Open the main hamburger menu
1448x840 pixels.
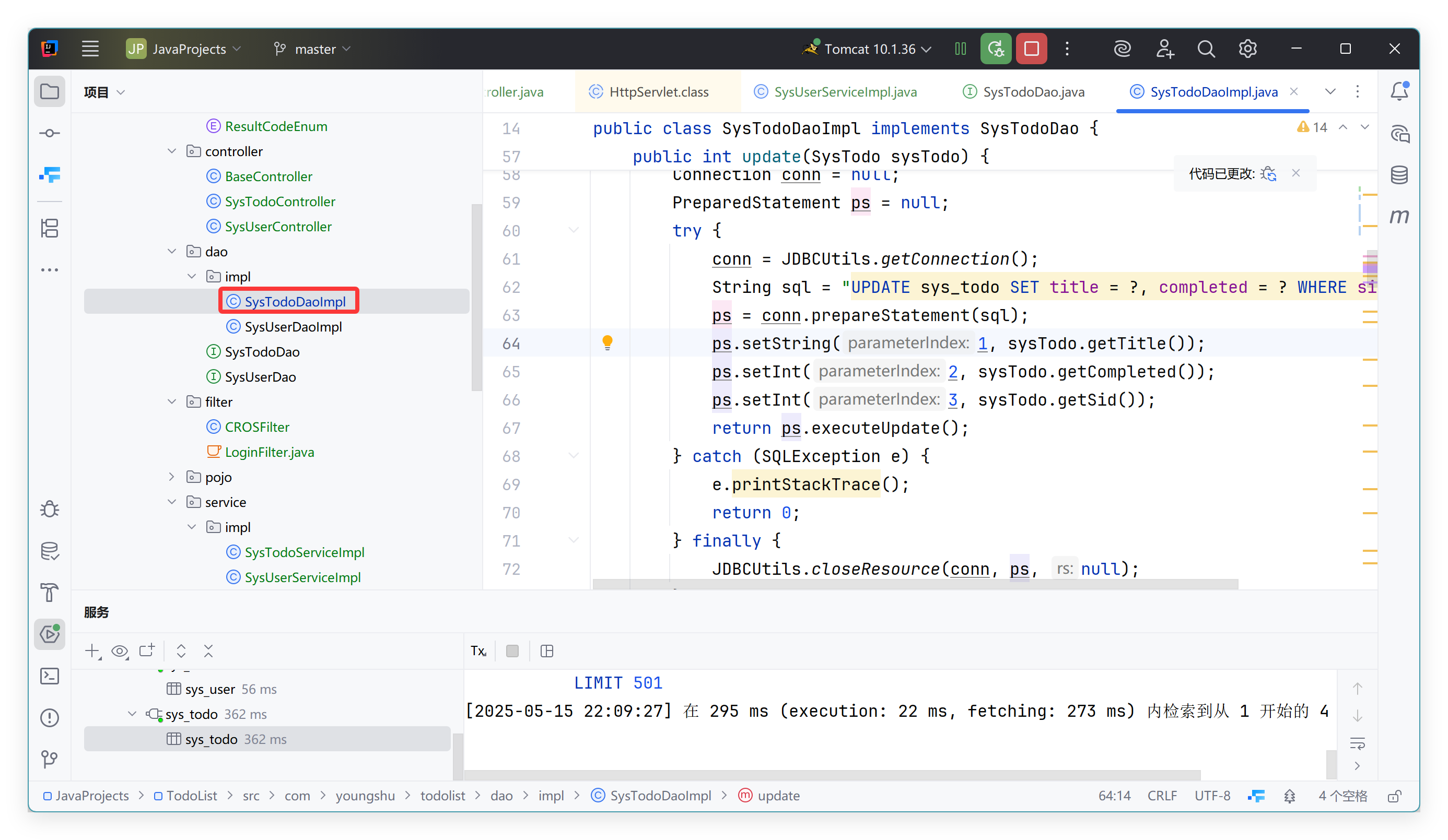[x=90, y=49]
